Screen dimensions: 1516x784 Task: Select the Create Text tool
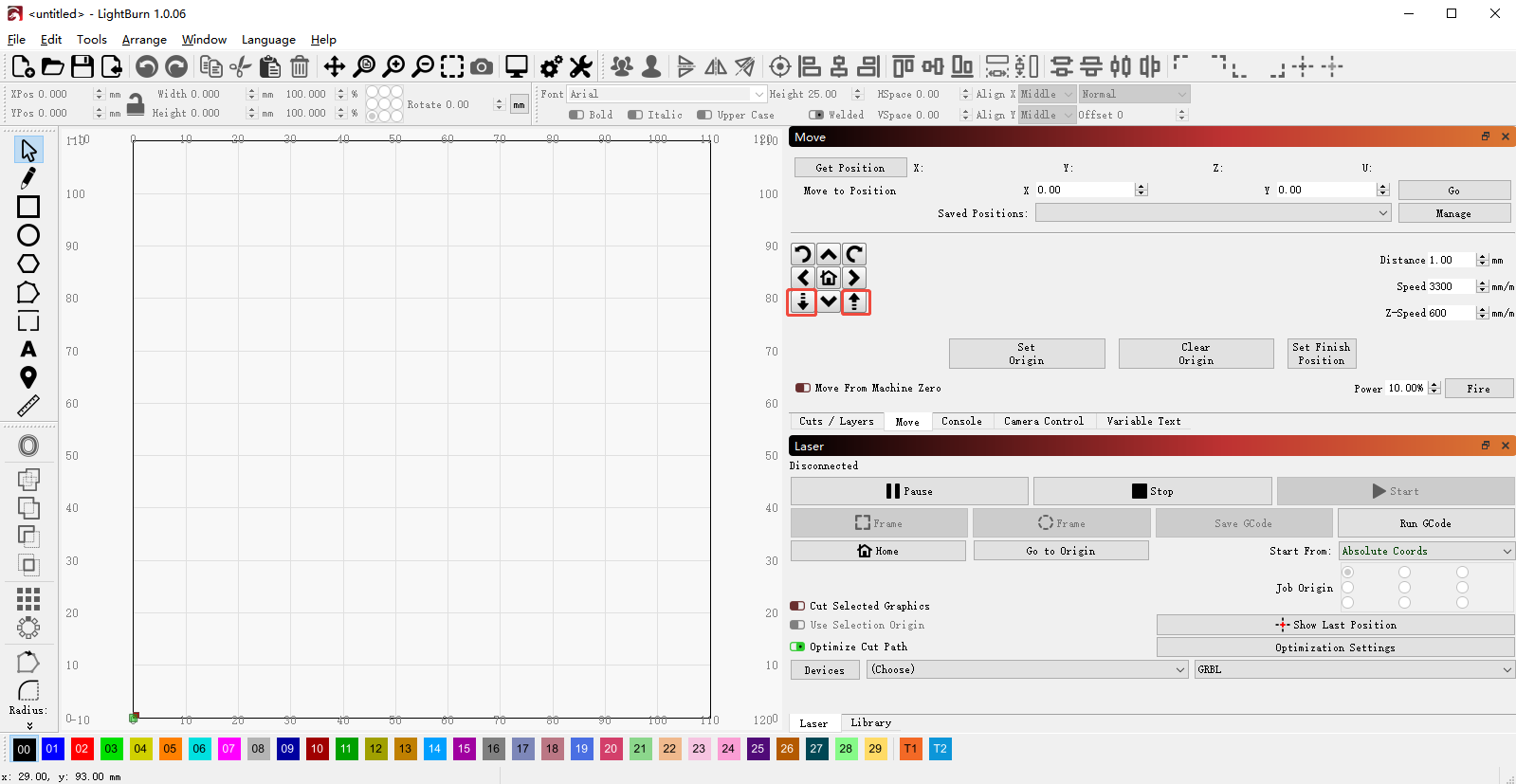point(28,349)
